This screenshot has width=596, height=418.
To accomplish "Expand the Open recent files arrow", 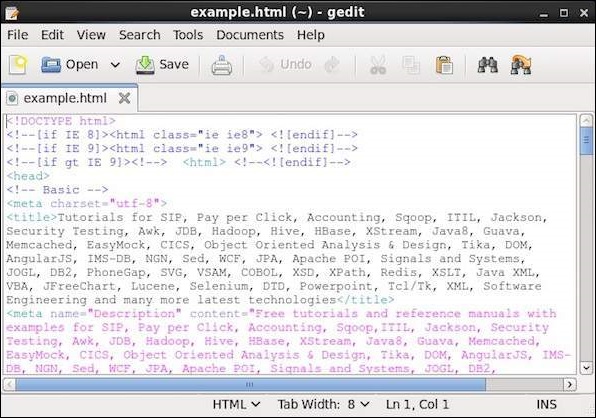I will coord(115,65).
